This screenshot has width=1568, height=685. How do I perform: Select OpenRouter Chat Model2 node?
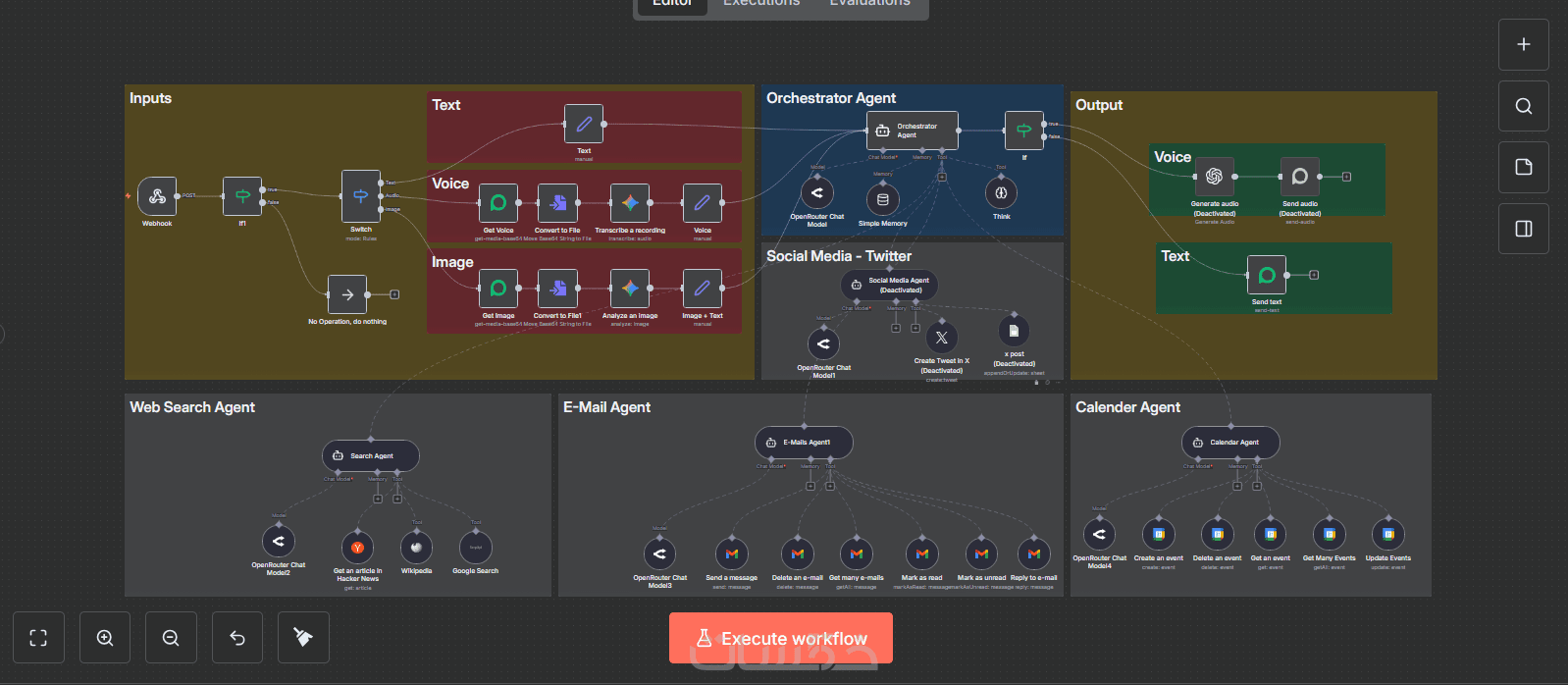pos(279,541)
